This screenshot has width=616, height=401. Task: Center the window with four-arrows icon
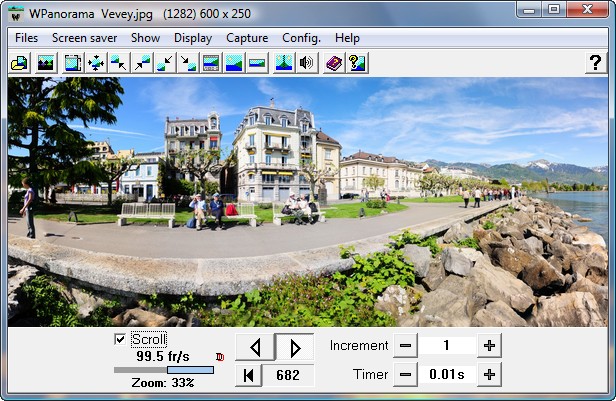pos(96,63)
